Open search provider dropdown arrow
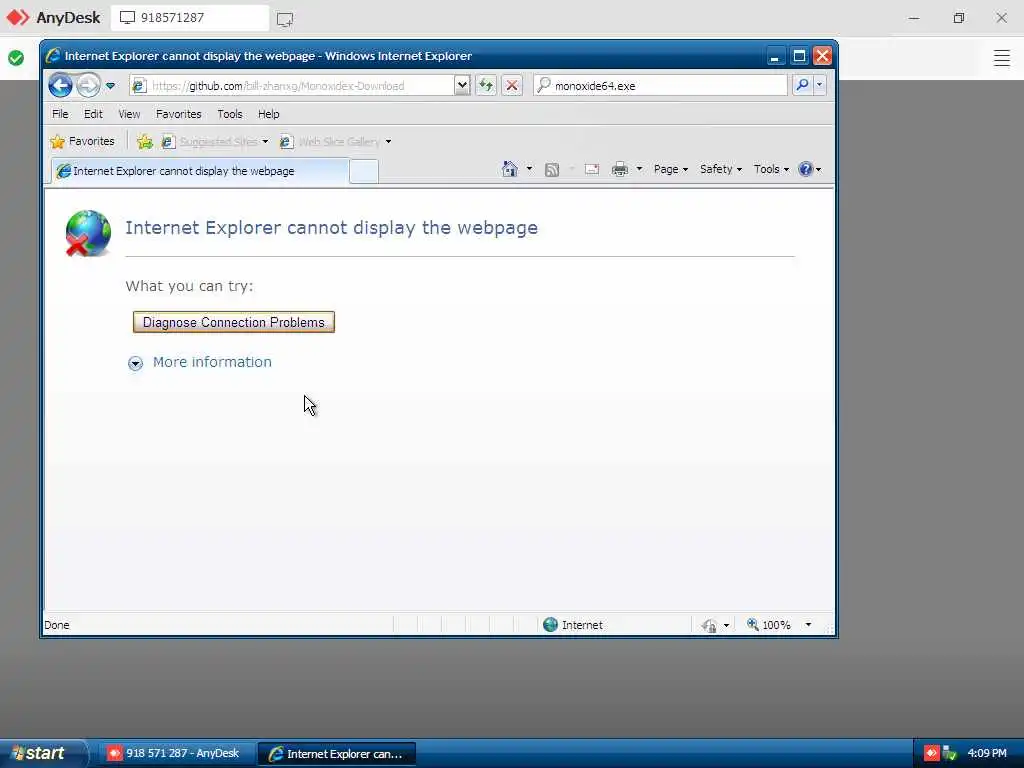This screenshot has height=768, width=1024. [820, 85]
